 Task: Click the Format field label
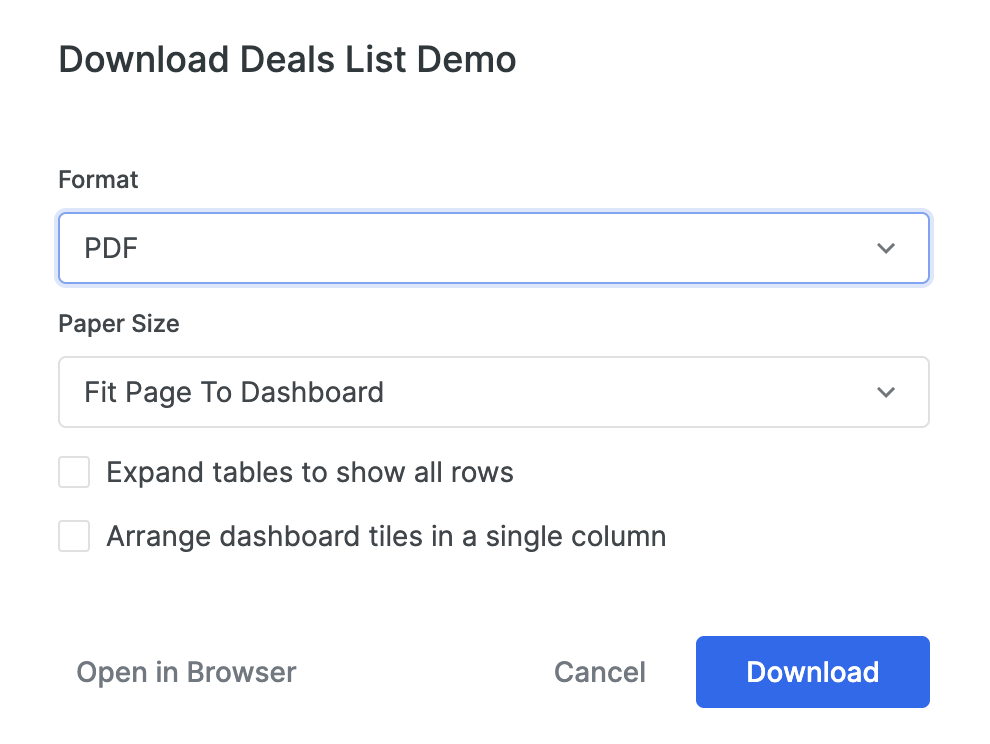tap(98, 180)
